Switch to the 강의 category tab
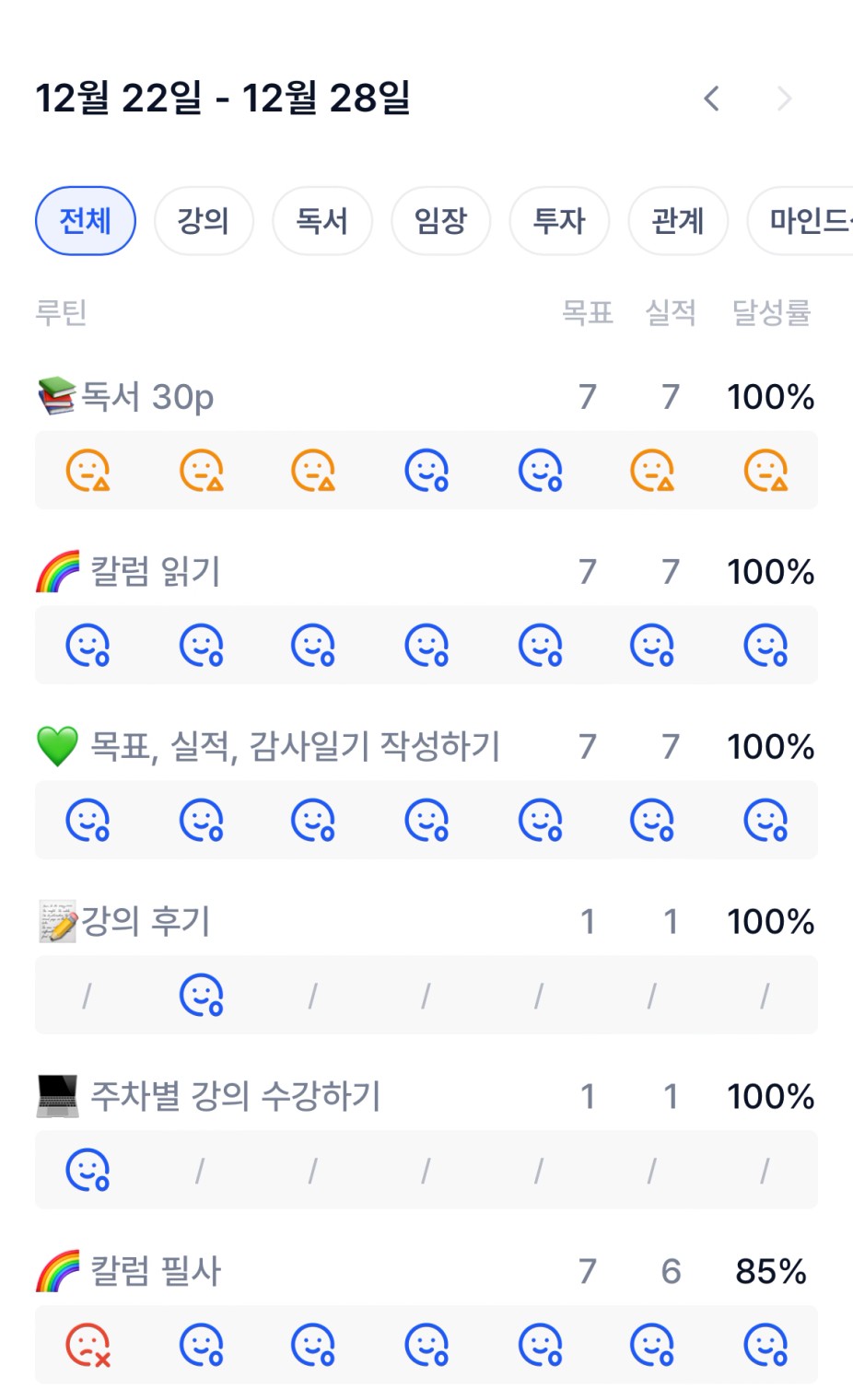 click(204, 221)
